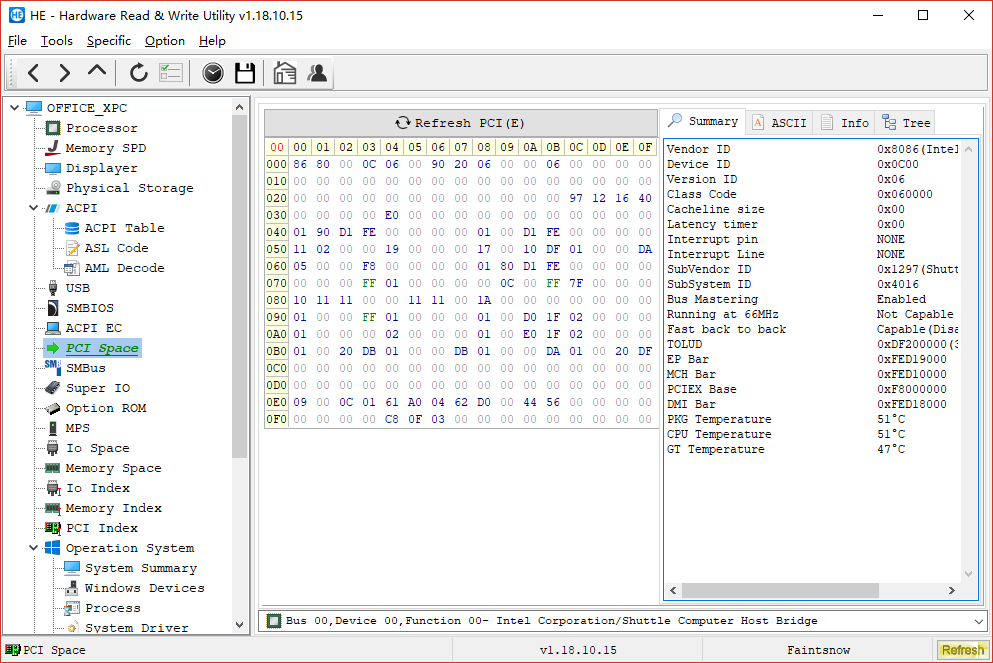Click the Refresh PCI(E) button
This screenshot has width=993, height=663.
460,123
